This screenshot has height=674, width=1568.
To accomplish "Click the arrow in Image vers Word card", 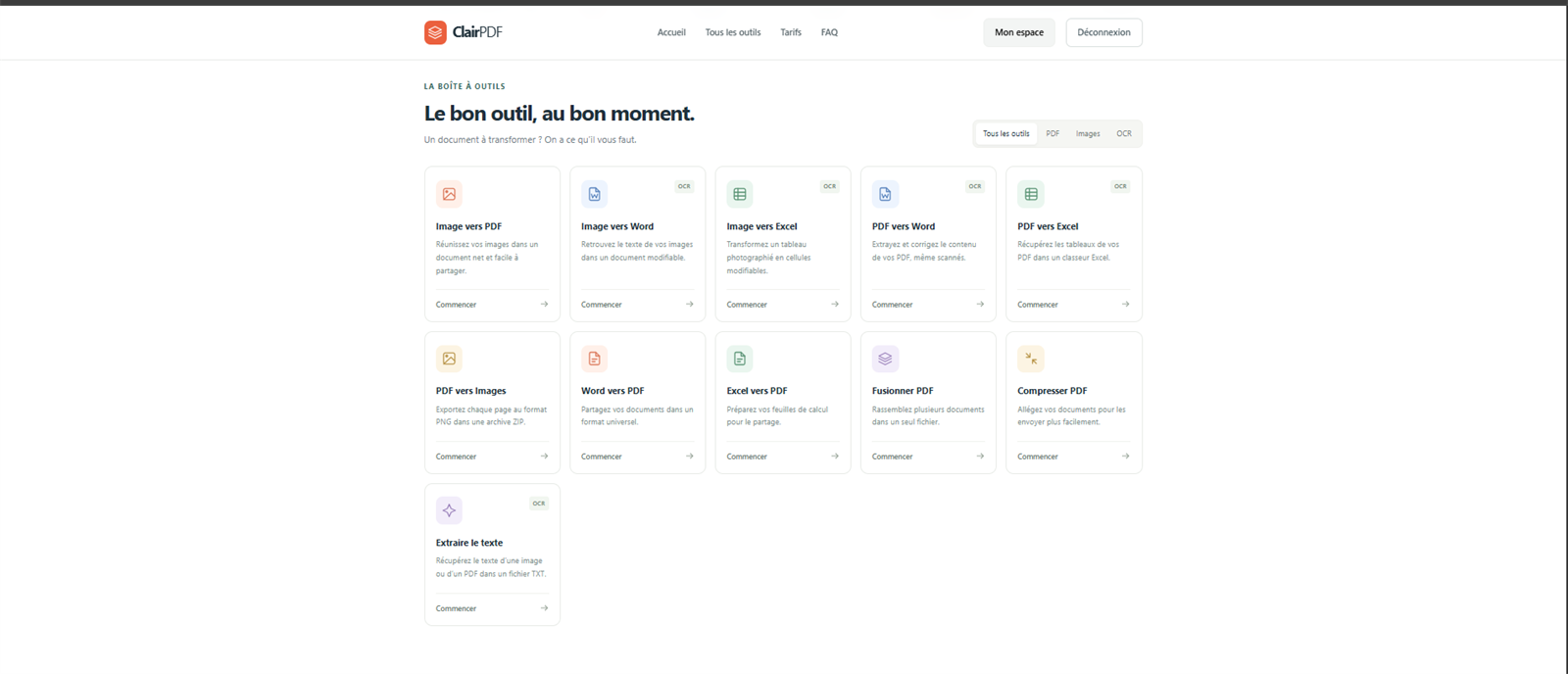I will [x=689, y=304].
